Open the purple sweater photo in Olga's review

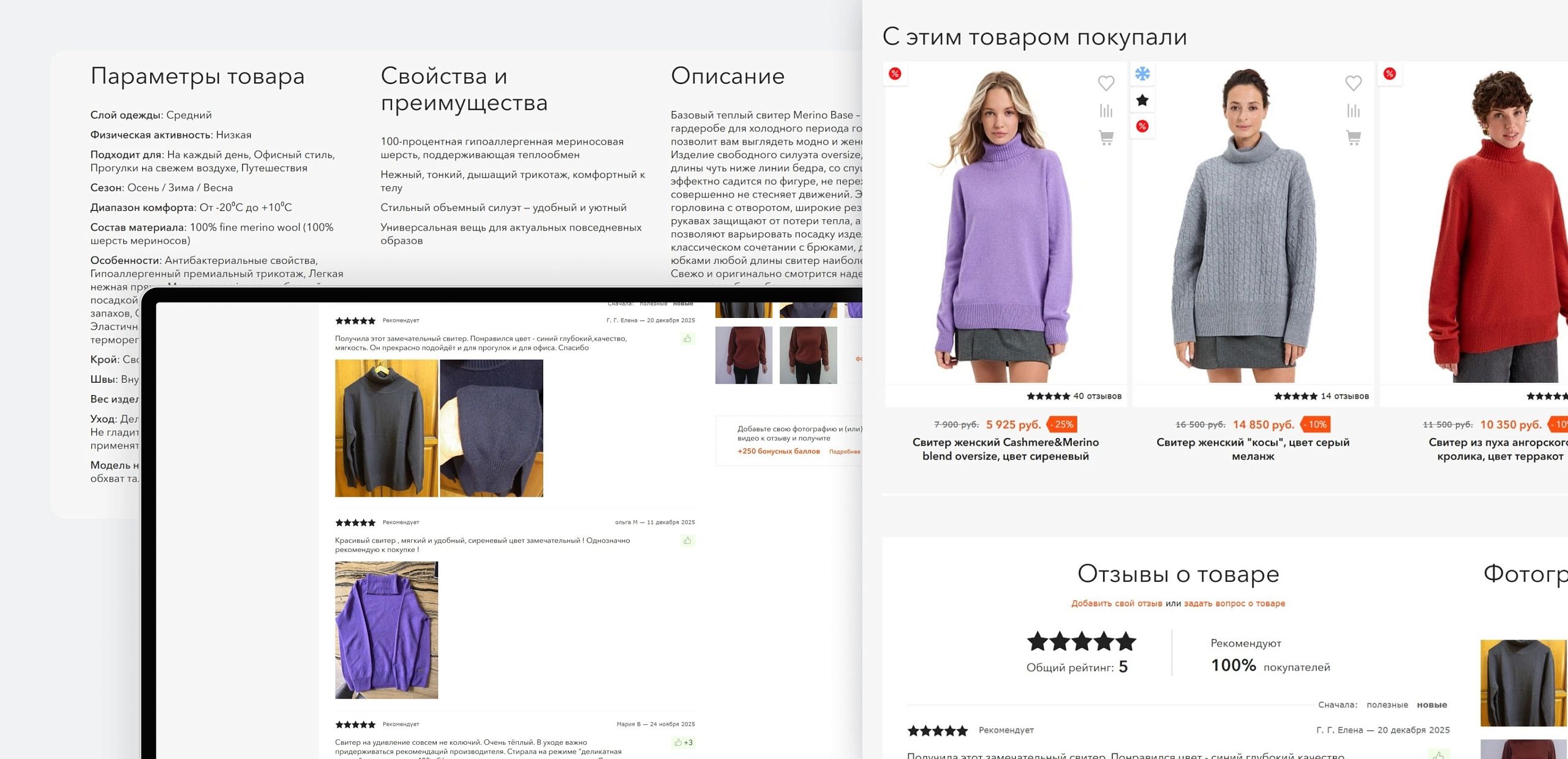click(x=386, y=630)
